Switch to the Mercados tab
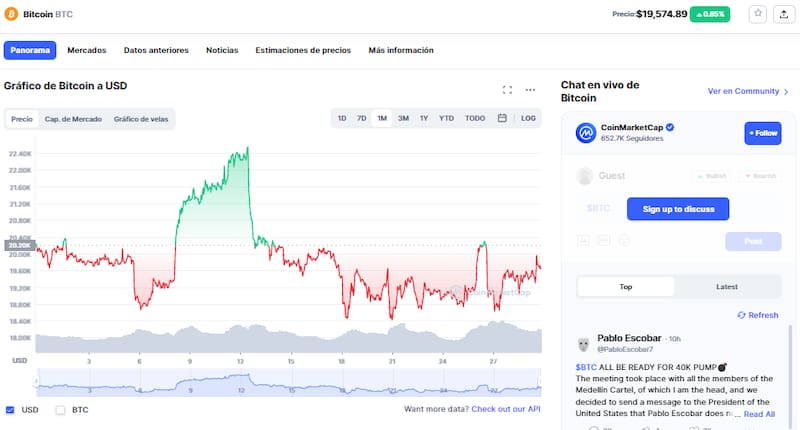This screenshot has height=430, width=800. pyautogui.click(x=87, y=50)
